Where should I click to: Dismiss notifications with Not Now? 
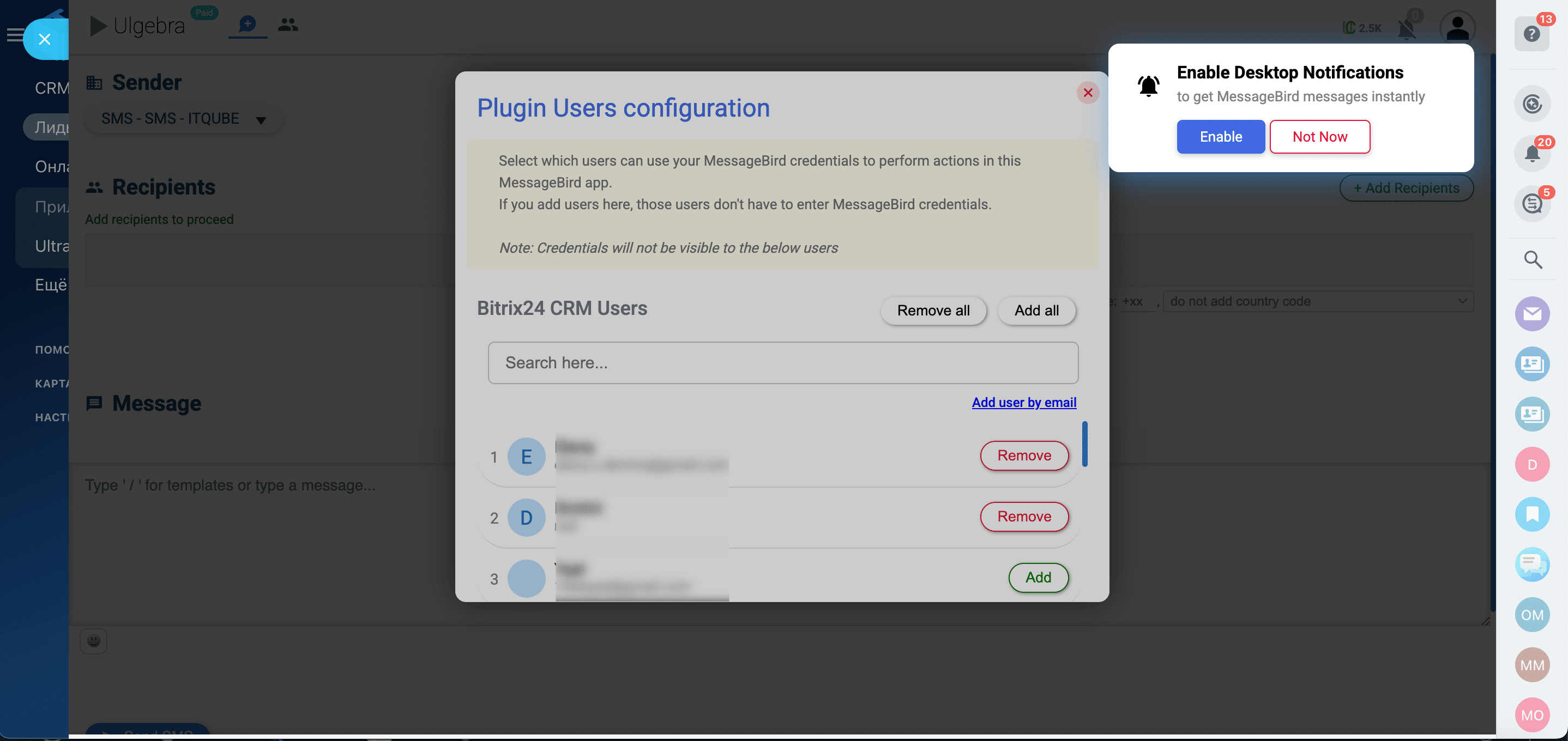(x=1319, y=136)
